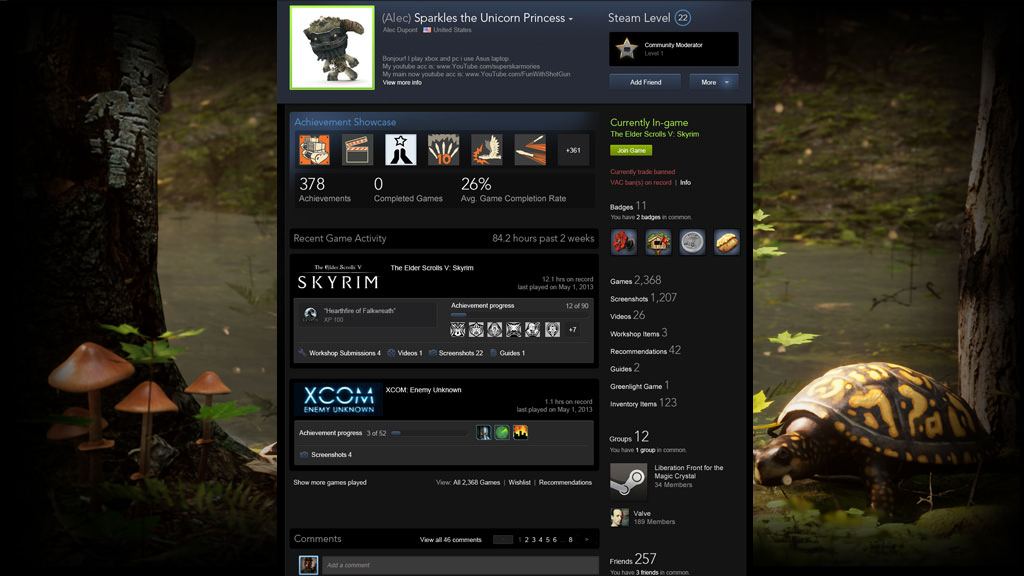
Task: Click the clapperboard achievement icon
Action: (x=357, y=150)
